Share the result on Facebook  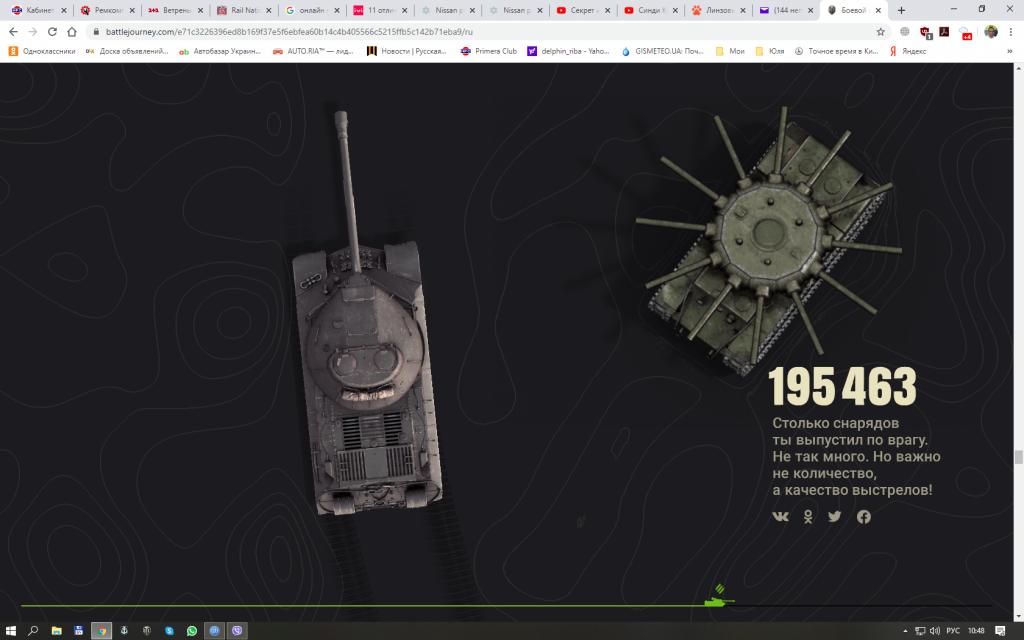click(x=863, y=517)
